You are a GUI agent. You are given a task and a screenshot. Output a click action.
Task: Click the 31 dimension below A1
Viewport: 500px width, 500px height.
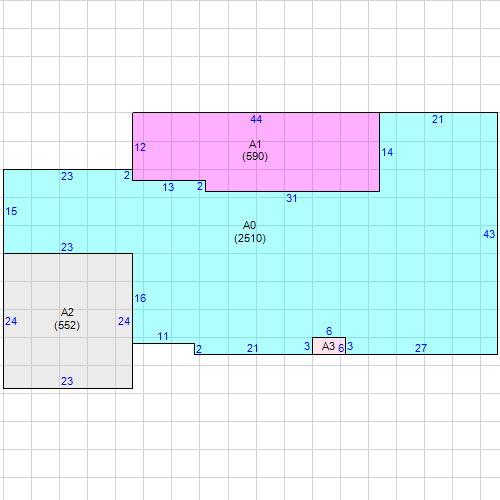click(291, 198)
